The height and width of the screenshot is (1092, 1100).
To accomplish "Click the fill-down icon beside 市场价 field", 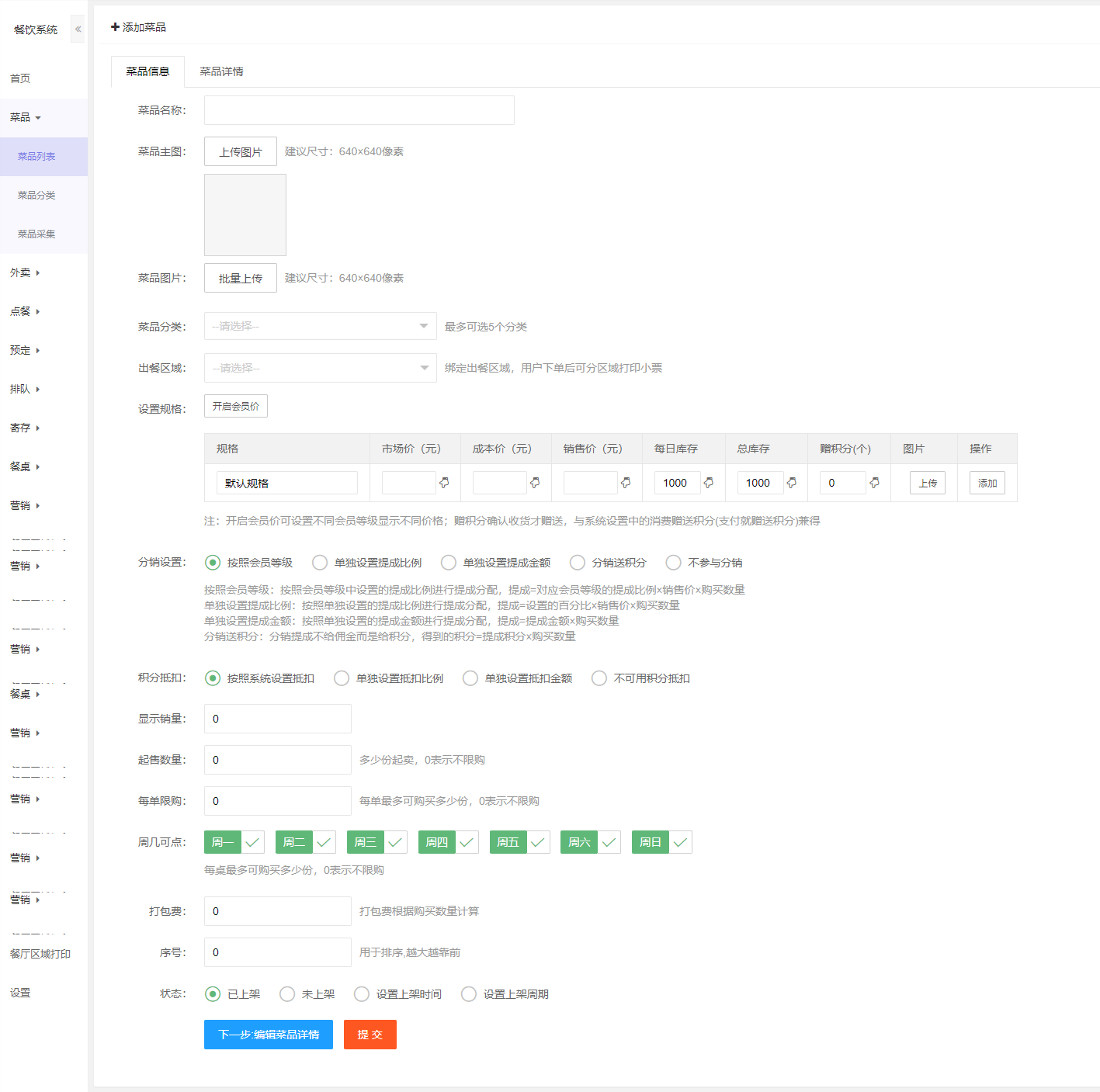I will tap(444, 483).
